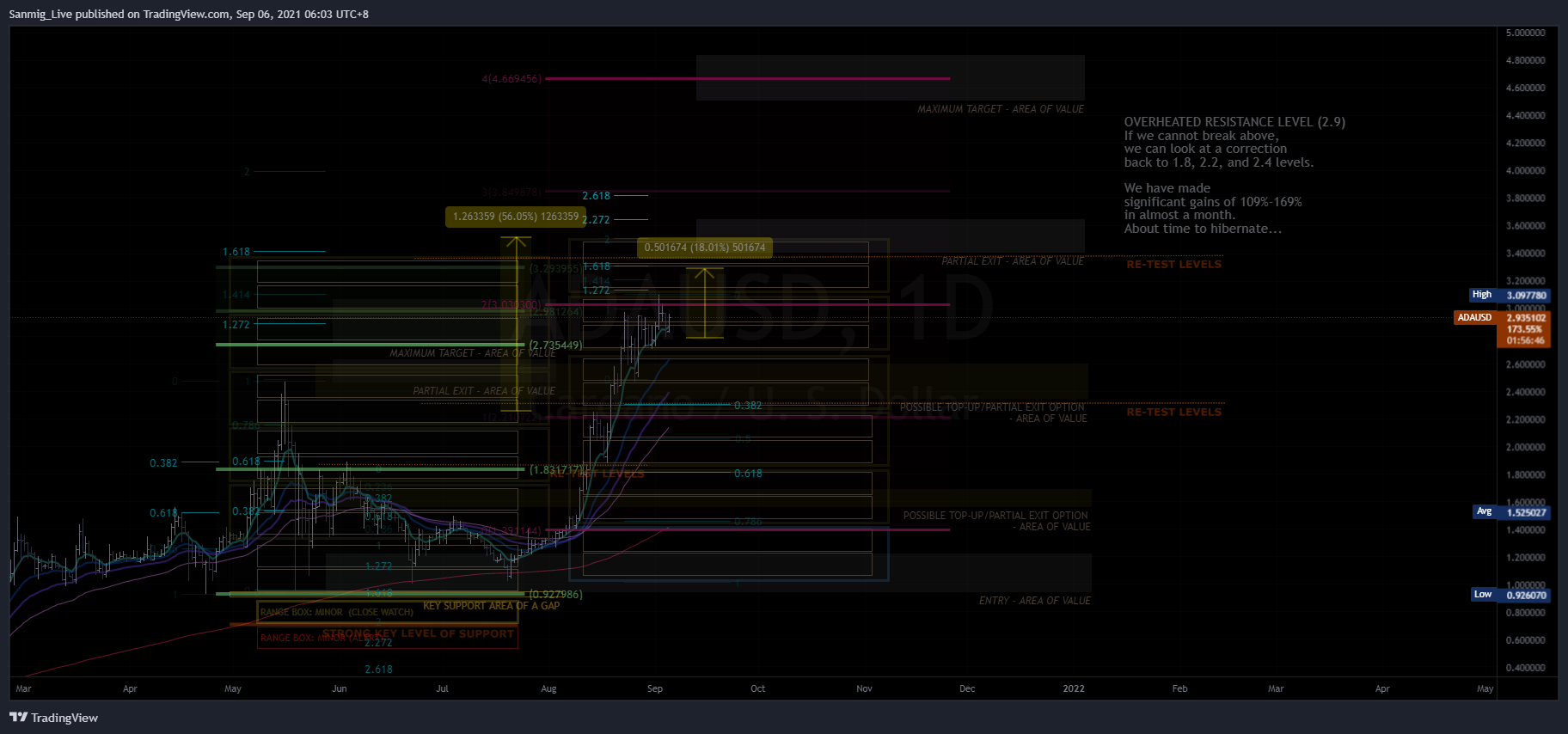Click the 4(4.669456) Fibonacci level label

511,79
